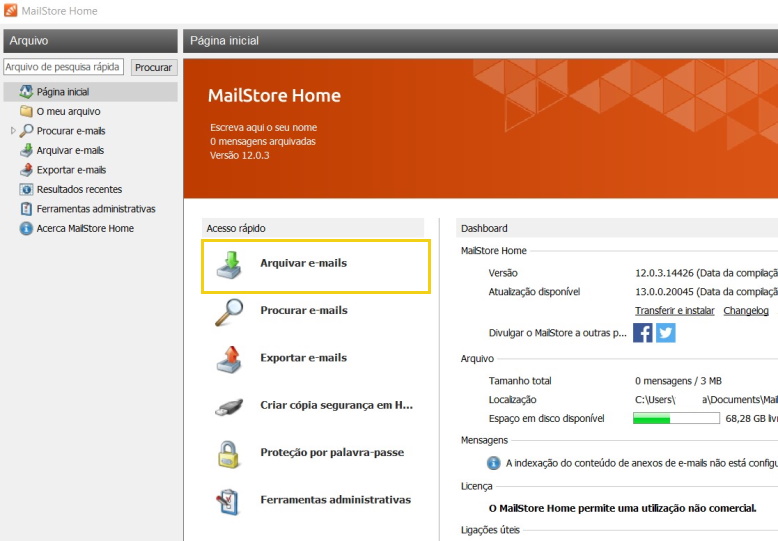
Task: Click the O meu arquivo folder icon
Action: tap(26, 111)
